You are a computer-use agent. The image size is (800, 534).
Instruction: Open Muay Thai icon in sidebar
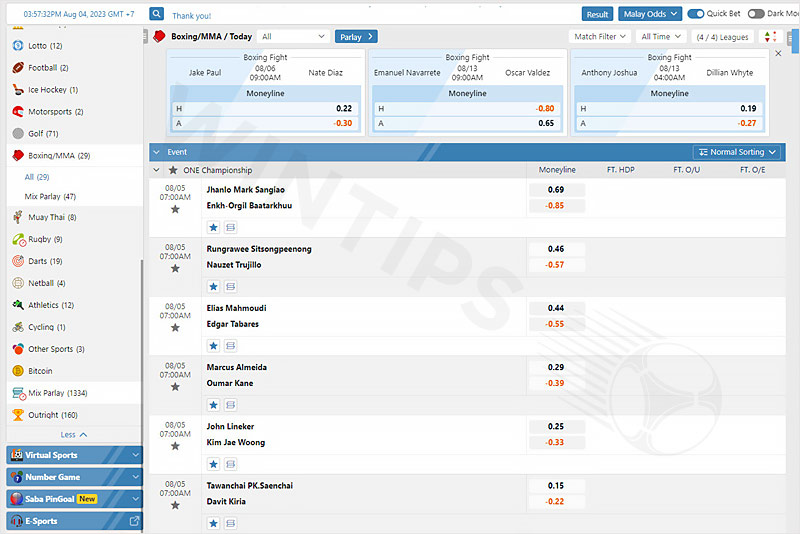pos(18,217)
